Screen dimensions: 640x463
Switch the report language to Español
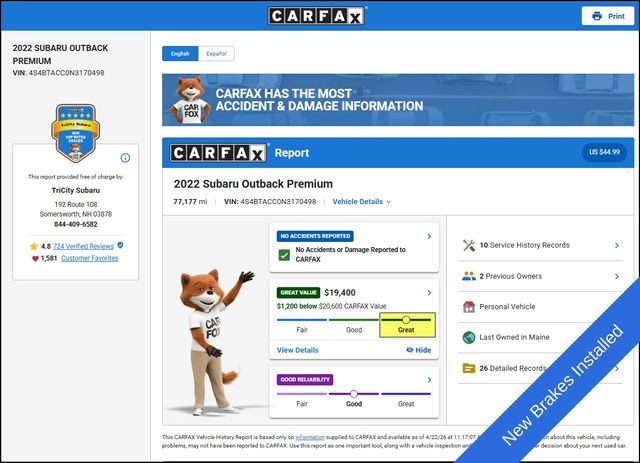(216, 53)
